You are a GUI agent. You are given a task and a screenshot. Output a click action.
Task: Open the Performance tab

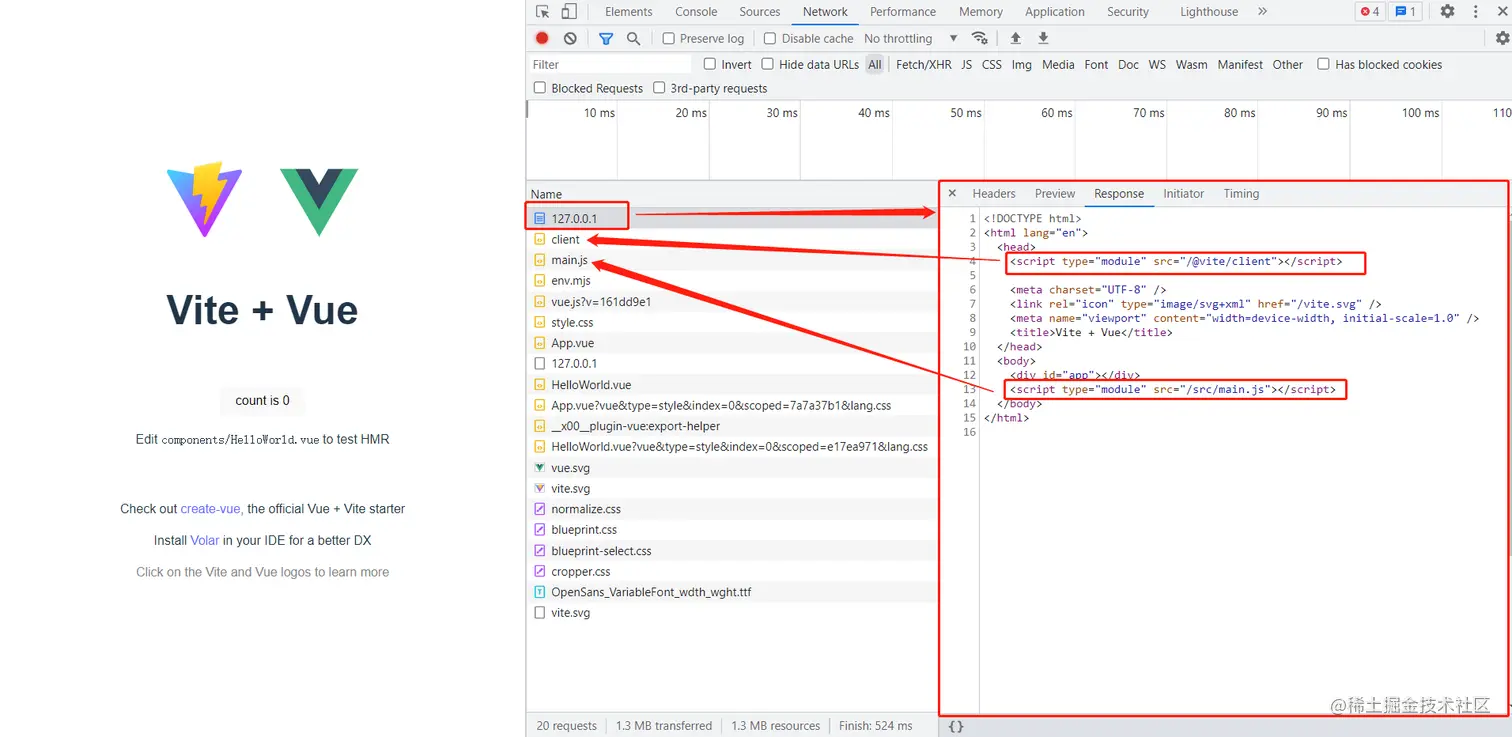pos(903,12)
